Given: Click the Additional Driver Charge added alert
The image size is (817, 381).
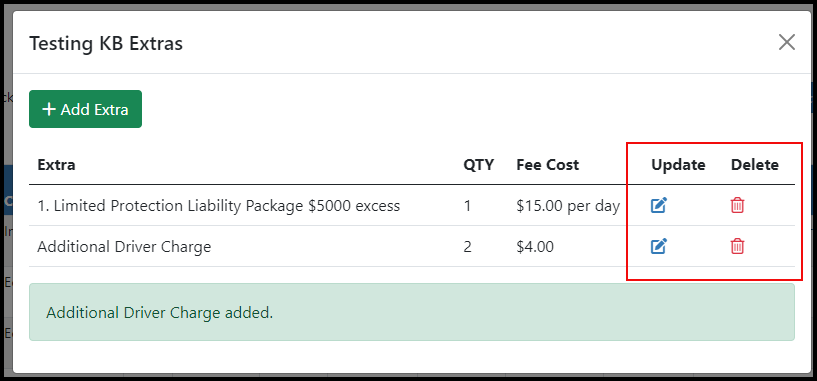Looking at the screenshot, I should coord(412,312).
